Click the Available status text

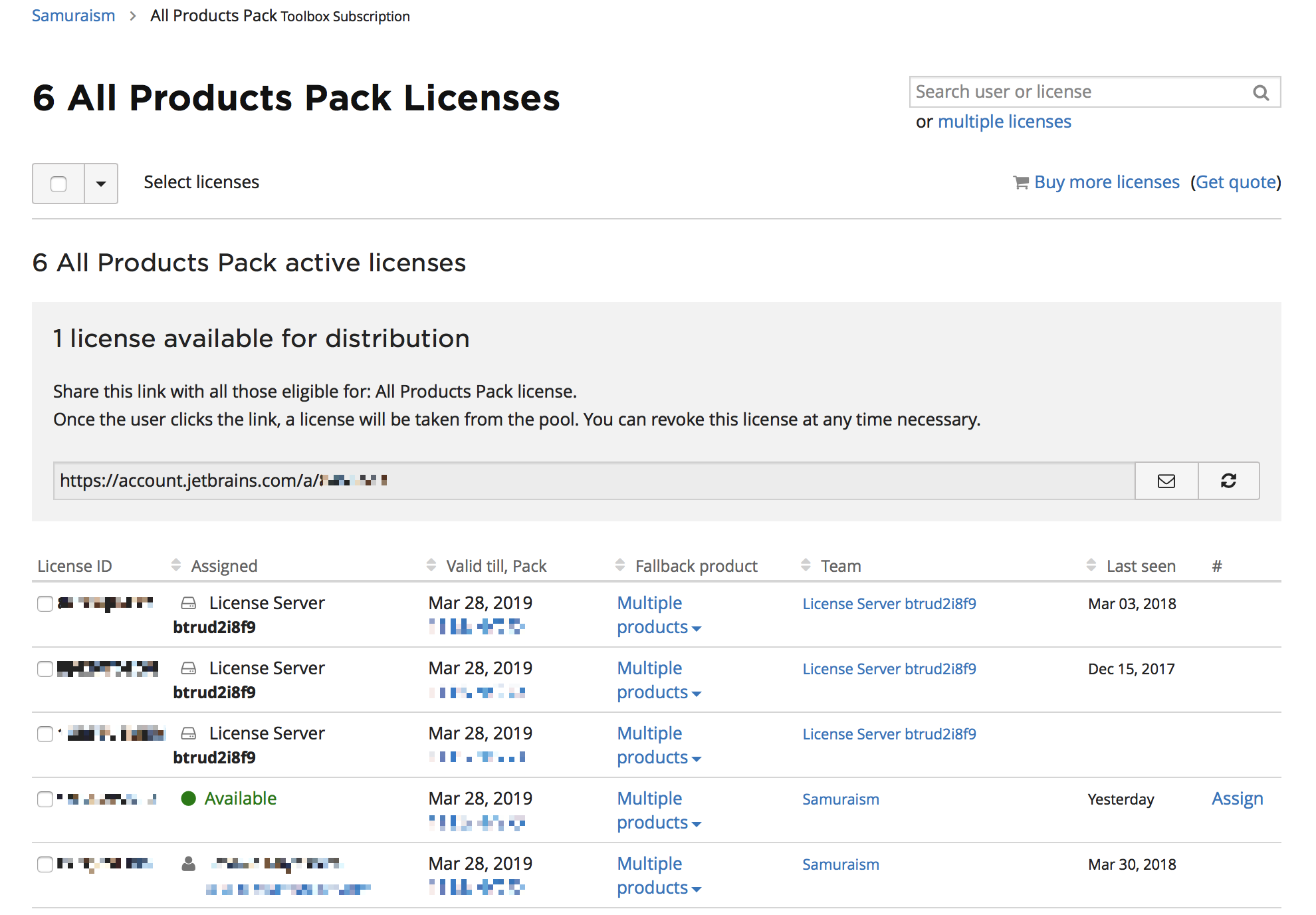point(240,799)
